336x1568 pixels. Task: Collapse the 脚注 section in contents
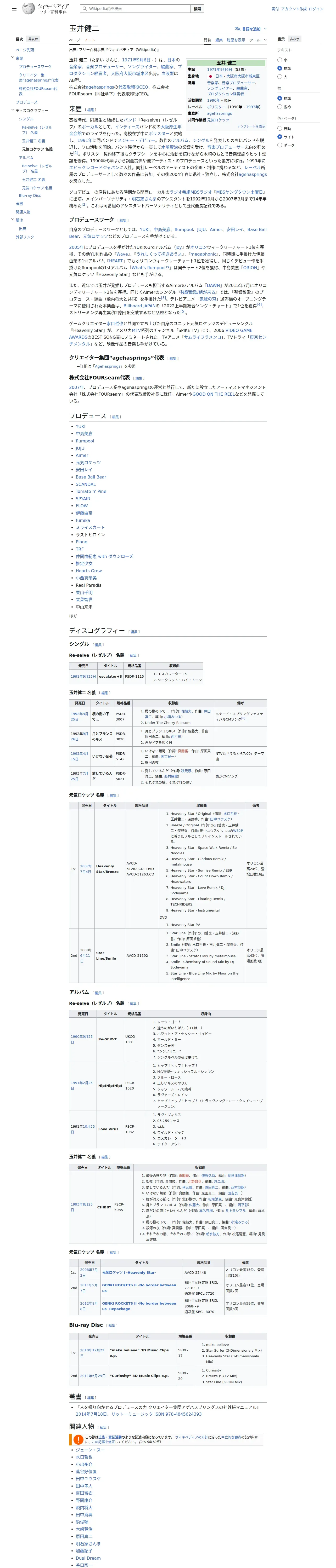pyautogui.click(x=12, y=220)
